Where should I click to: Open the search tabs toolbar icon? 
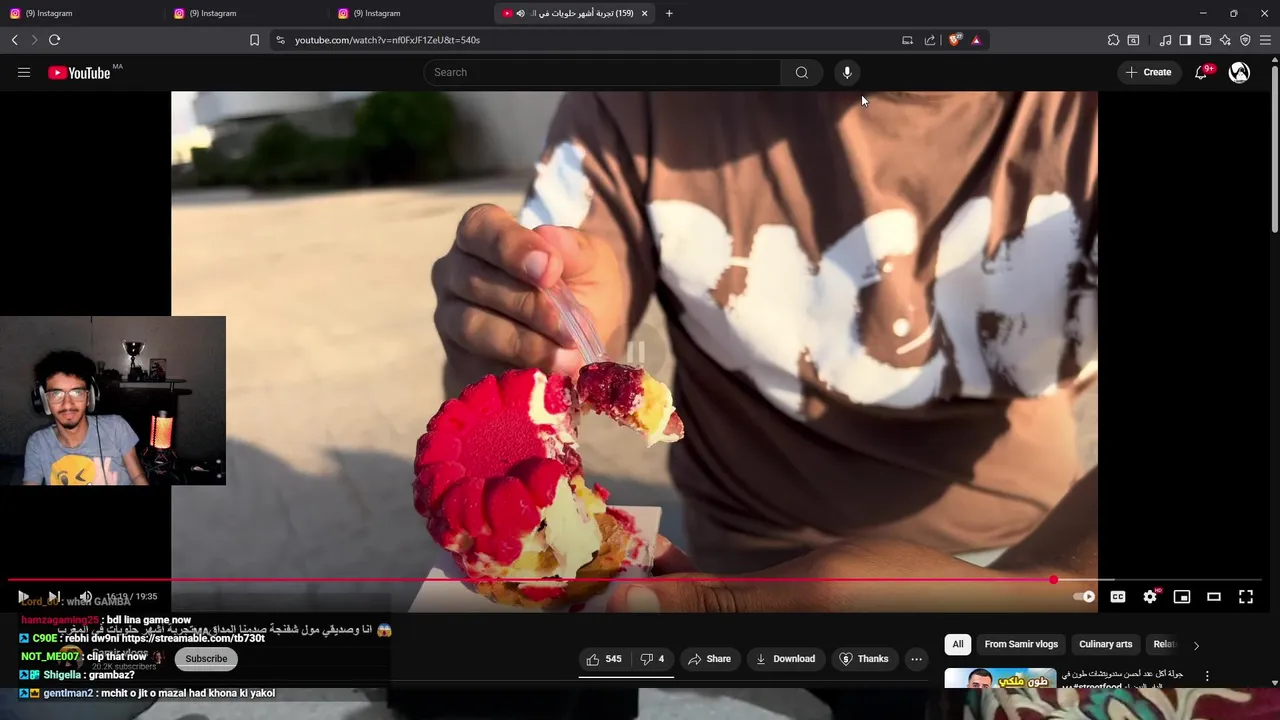pos(1133,40)
